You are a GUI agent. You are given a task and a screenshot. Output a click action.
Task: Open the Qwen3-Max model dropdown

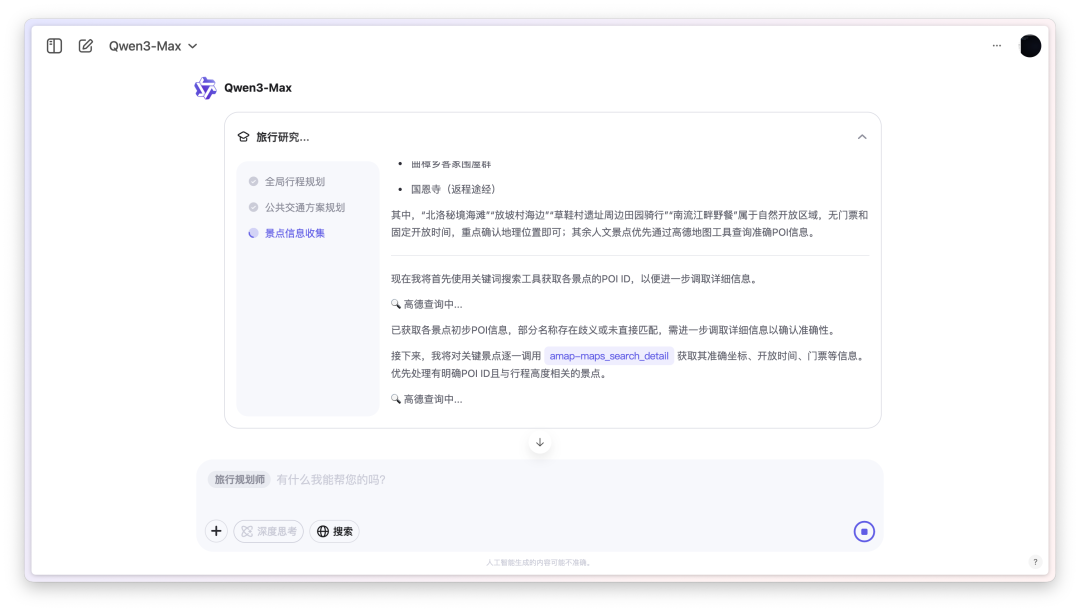(x=153, y=46)
